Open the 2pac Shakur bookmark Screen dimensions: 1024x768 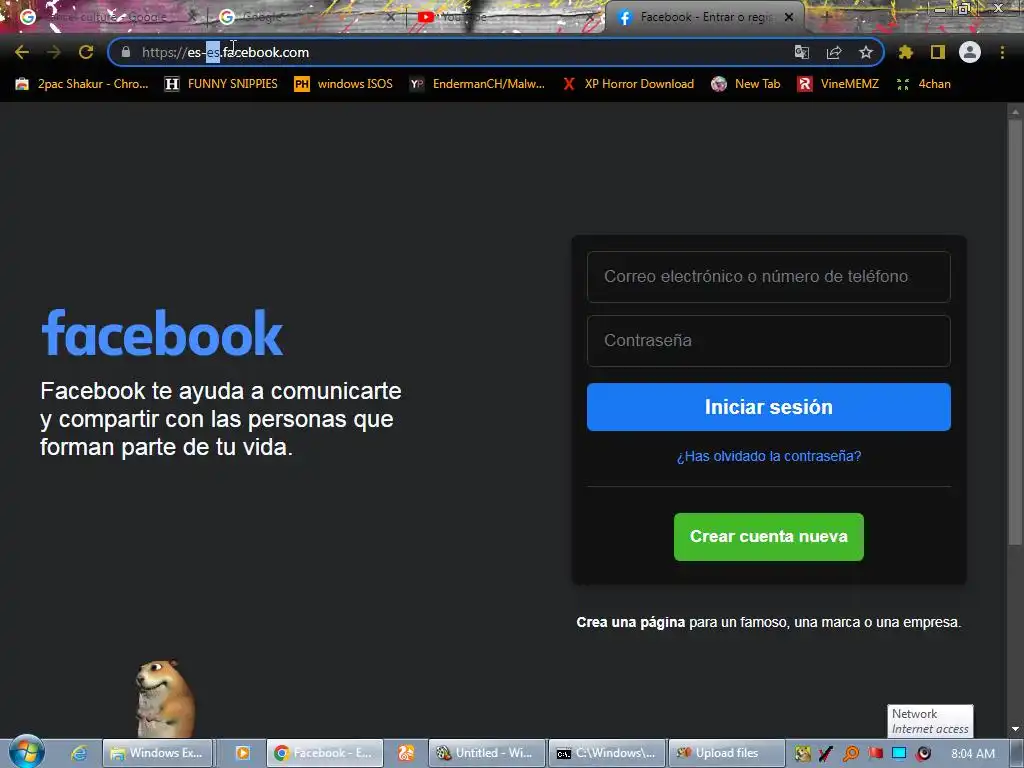pos(82,84)
